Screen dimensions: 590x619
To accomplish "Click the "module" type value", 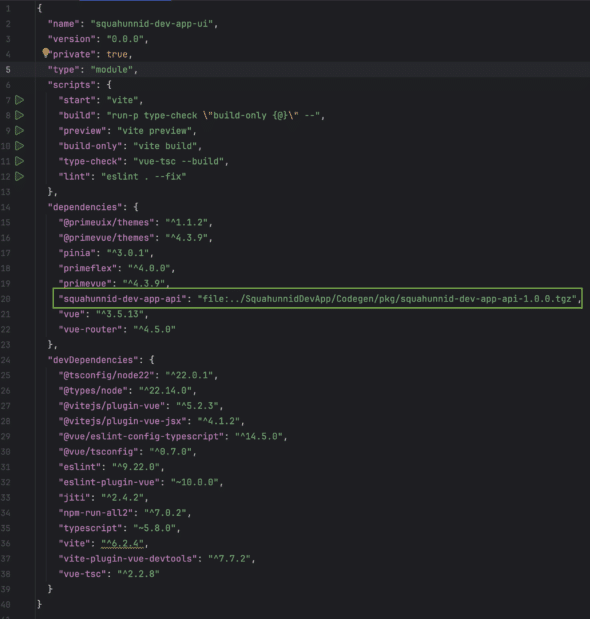I will [x=112, y=69].
